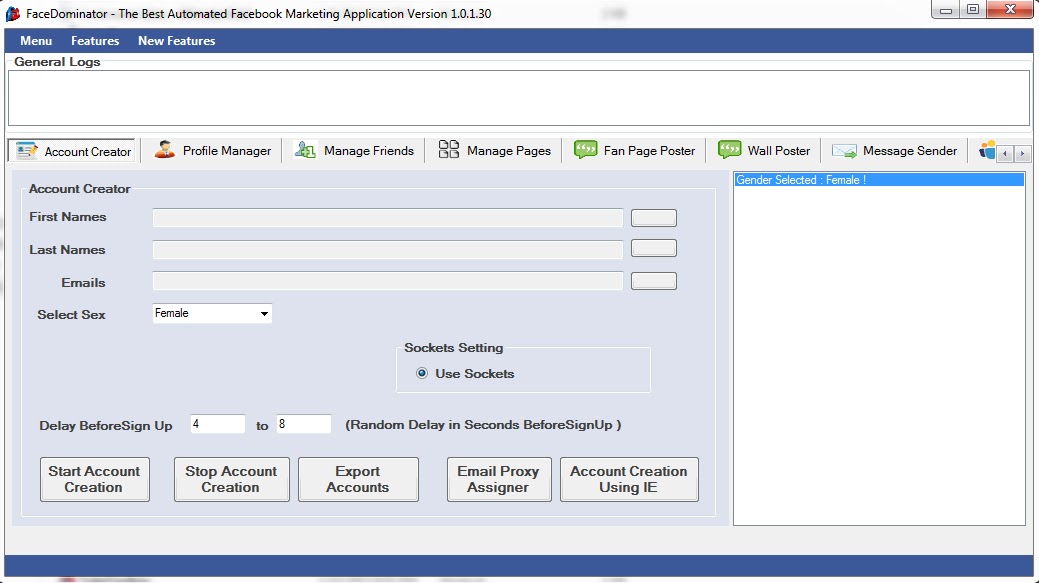The image size is (1039, 583).
Task: Click Email Proxy Assigner button
Action: (499, 479)
